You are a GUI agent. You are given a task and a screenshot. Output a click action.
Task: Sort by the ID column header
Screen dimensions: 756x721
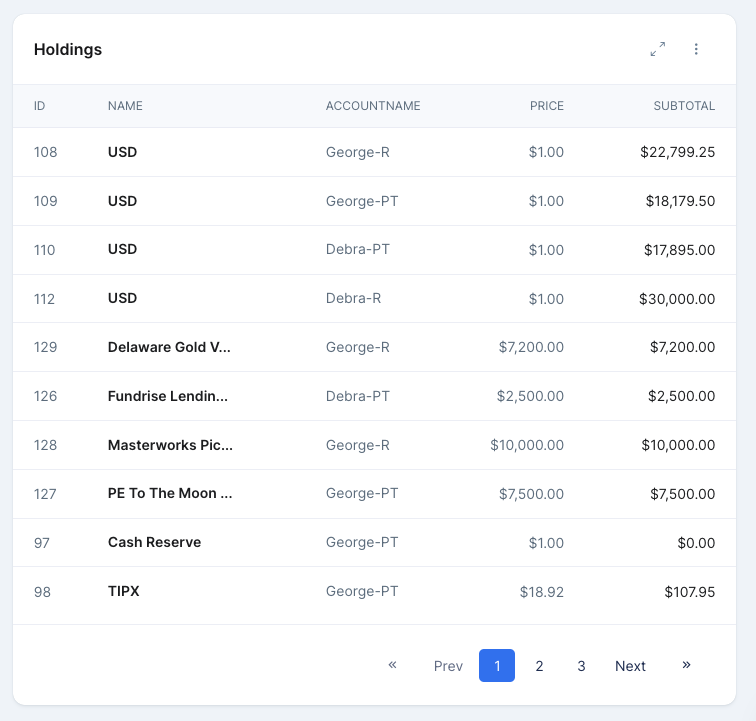(40, 106)
